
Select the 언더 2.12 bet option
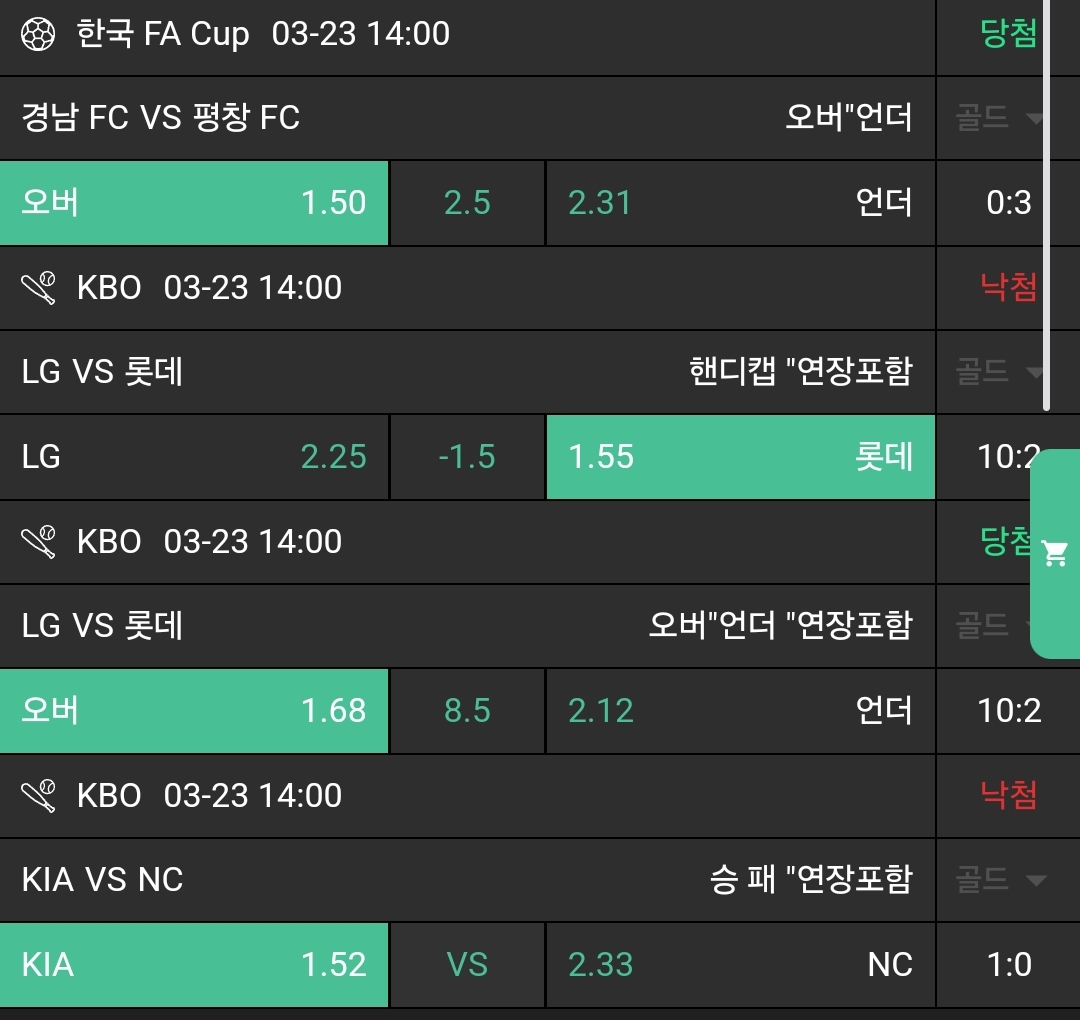point(740,711)
